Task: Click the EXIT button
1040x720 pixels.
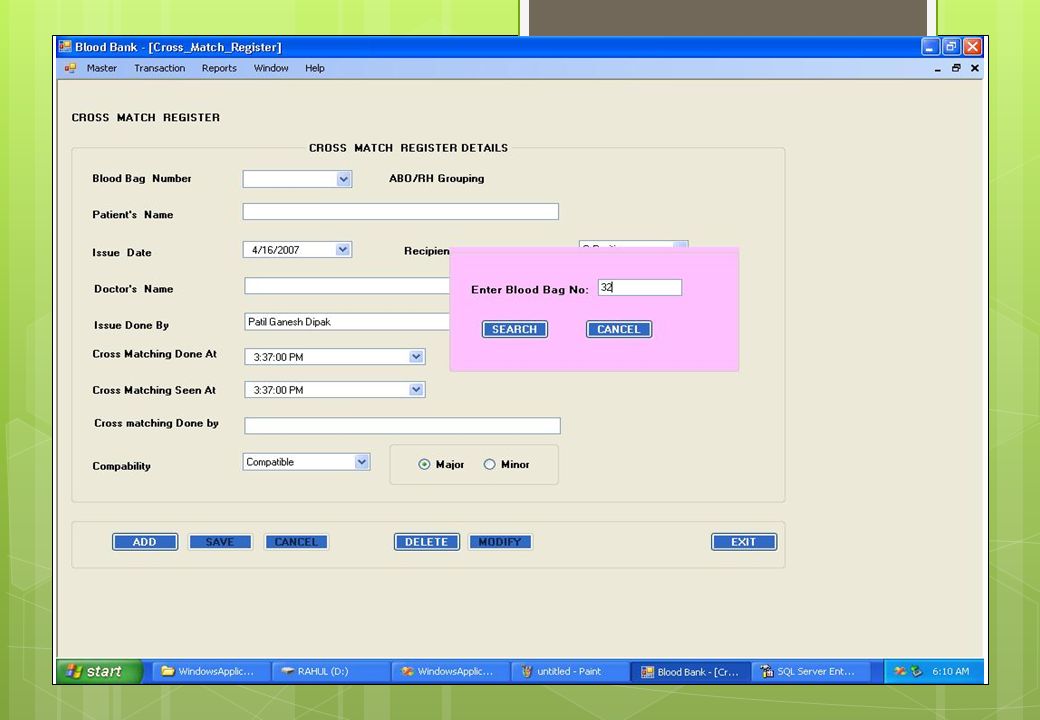Action: [744, 542]
